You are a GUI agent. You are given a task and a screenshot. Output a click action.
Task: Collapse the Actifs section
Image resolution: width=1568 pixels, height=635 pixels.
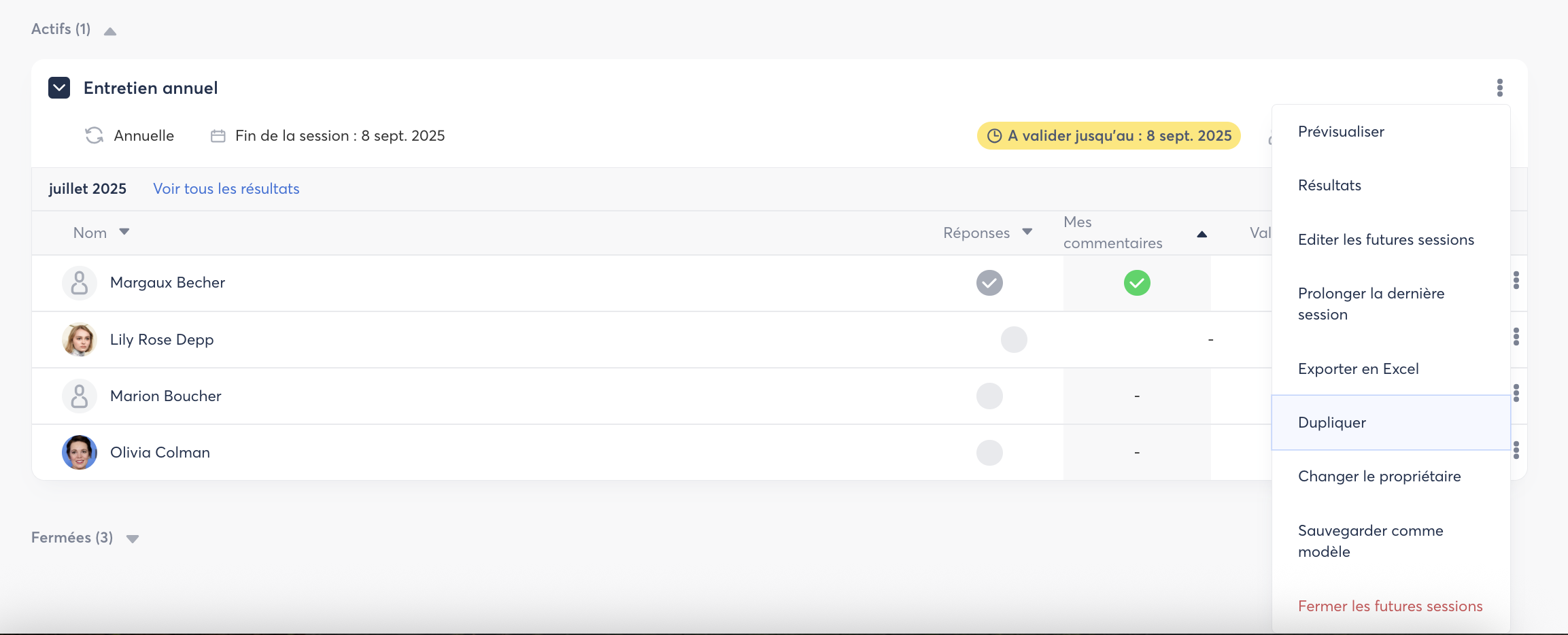click(110, 31)
